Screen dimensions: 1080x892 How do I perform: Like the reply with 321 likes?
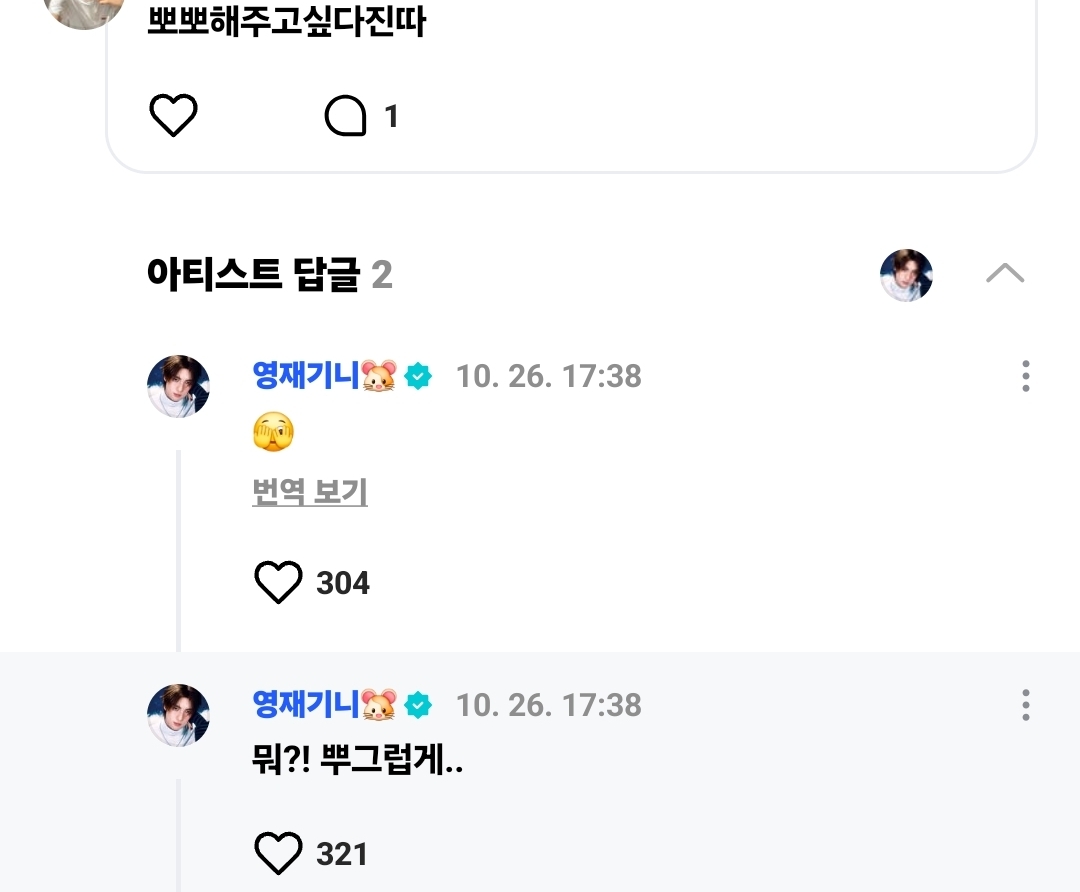pos(278,854)
